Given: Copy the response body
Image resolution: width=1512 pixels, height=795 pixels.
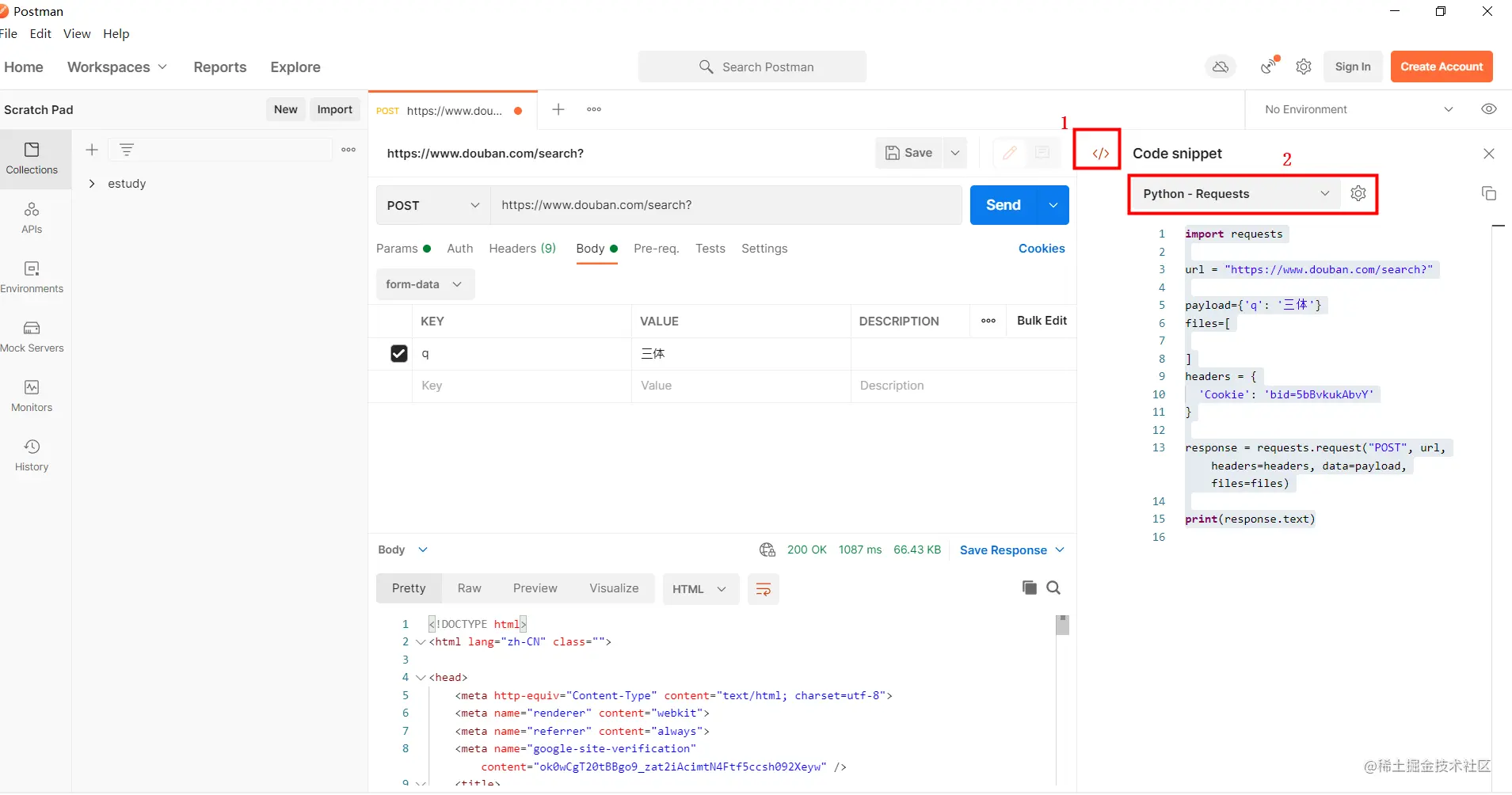Looking at the screenshot, I should tap(1030, 588).
